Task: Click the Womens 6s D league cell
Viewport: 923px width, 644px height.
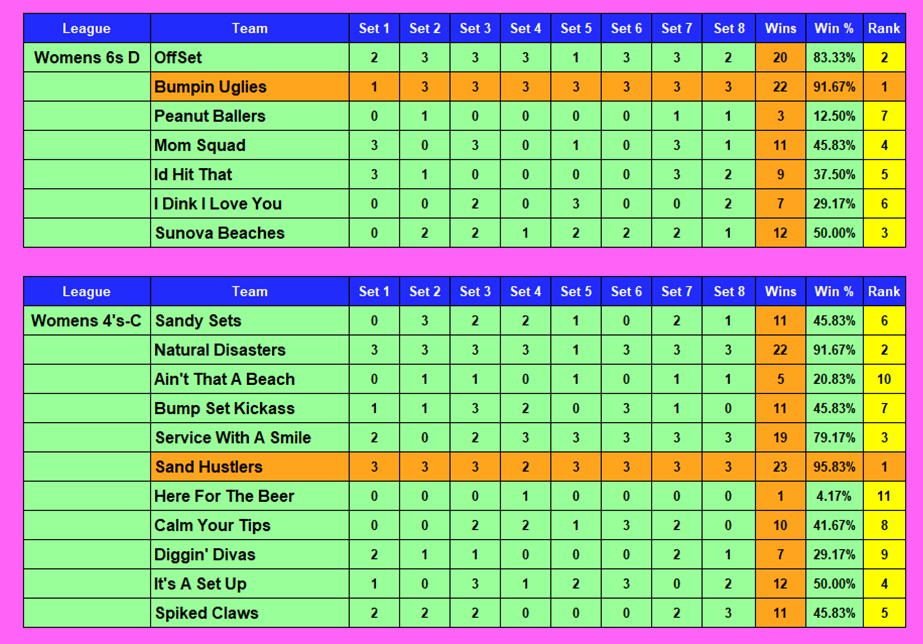Action: click(x=87, y=58)
